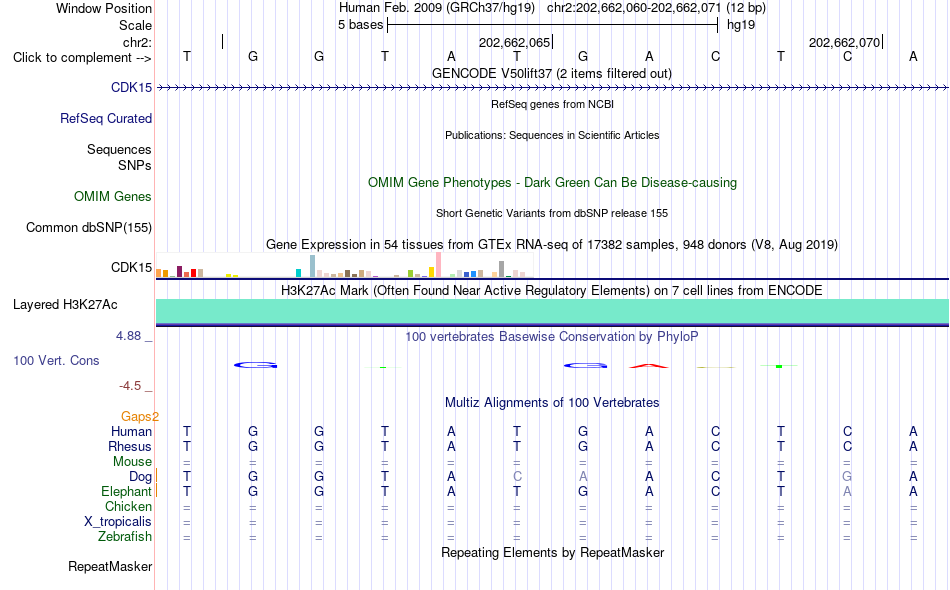Open the Common dbSNP(155) track label
Viewport: 950px width, 590px height.
coord(88,227)
